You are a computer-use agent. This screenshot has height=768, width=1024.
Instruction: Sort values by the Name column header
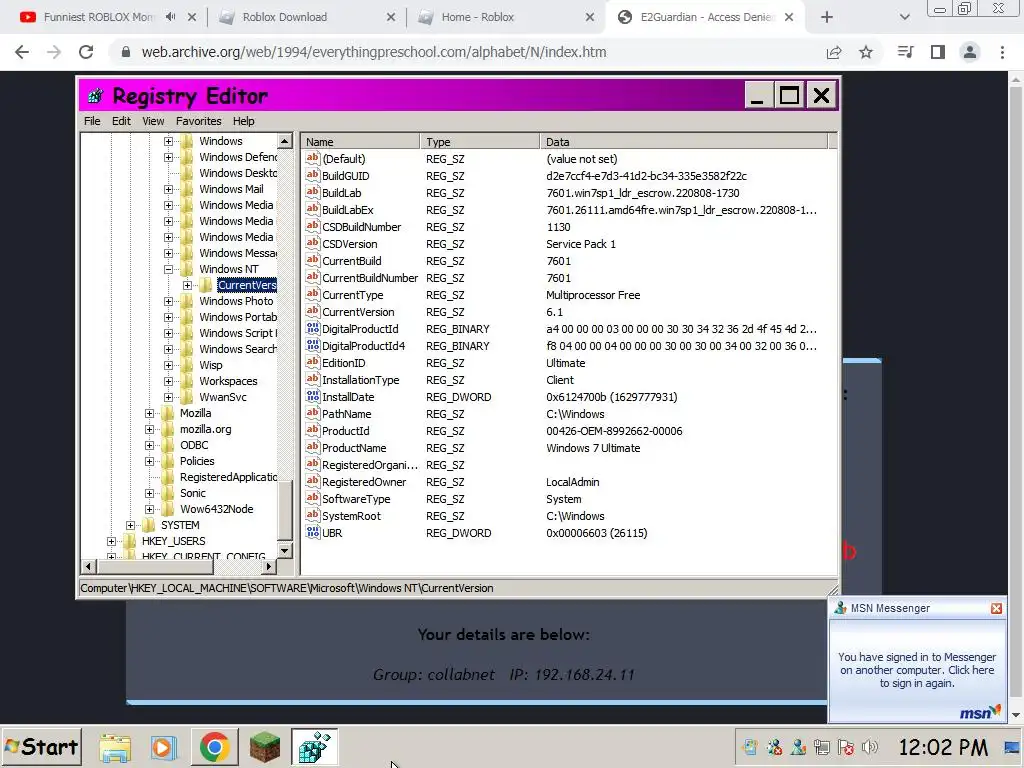(x=360, y=142)
